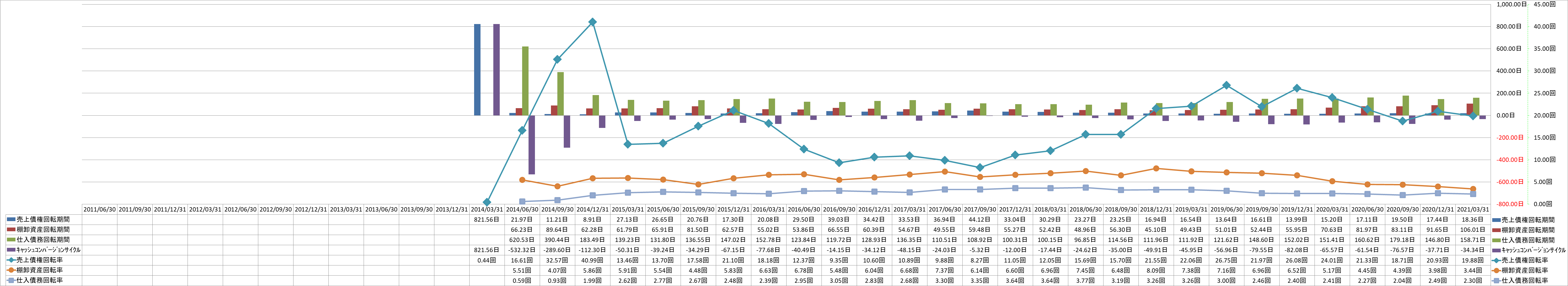Screen dimensions: 1568x286
Task: Select the 0.59回 cell
Action: pos(522,280)
